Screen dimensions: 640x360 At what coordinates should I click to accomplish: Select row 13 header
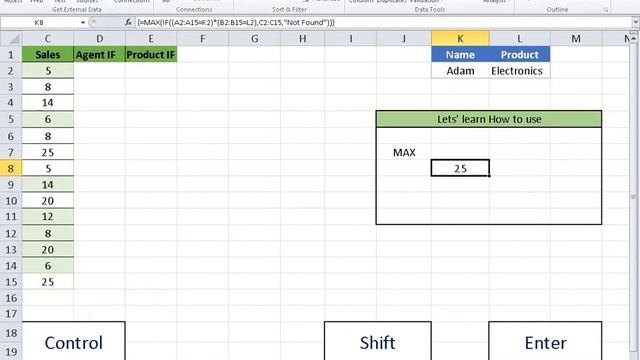(x=11, y=249)
